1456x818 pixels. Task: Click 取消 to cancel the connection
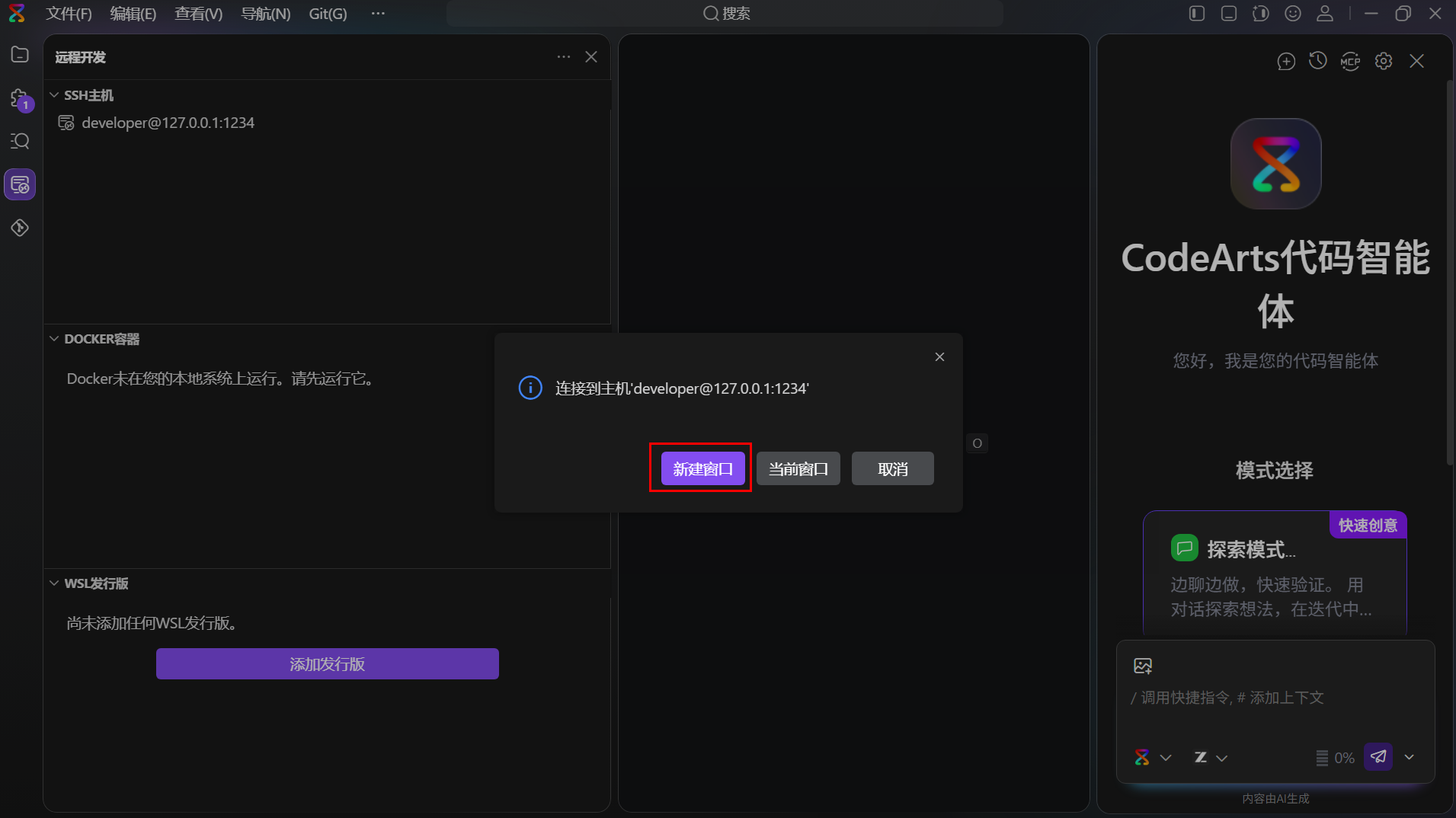pyautogui.click(x=893, y=468)
